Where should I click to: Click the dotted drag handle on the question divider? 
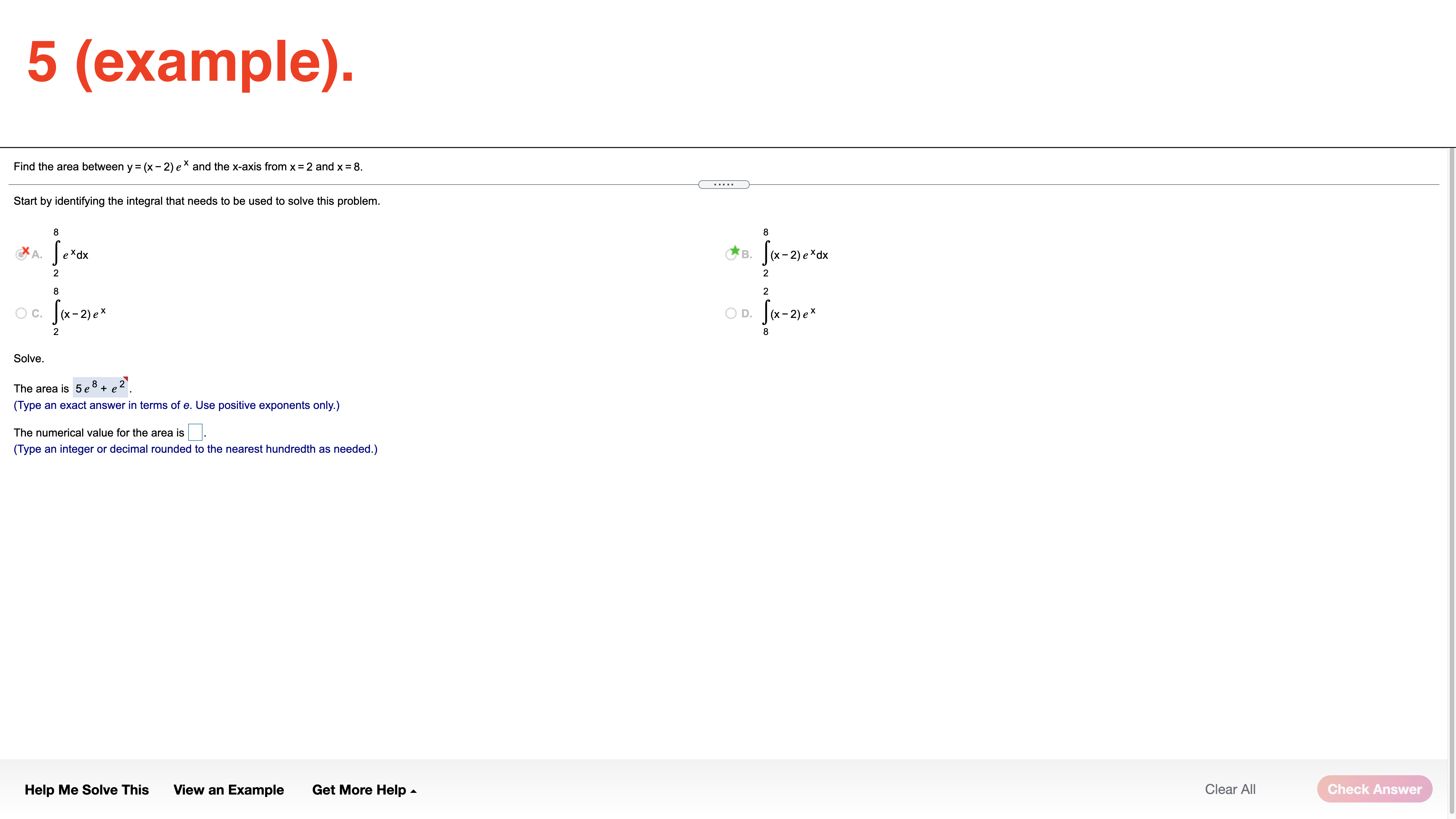coord(724,184)
